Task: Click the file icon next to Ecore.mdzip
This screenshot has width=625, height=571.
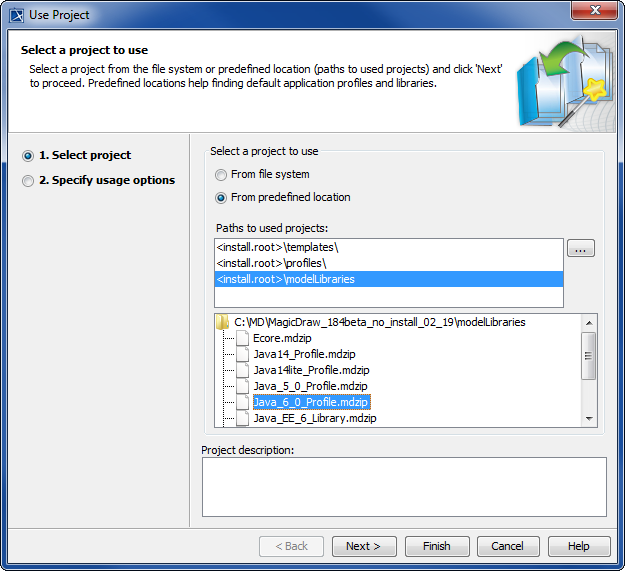Action: point(242,338)
